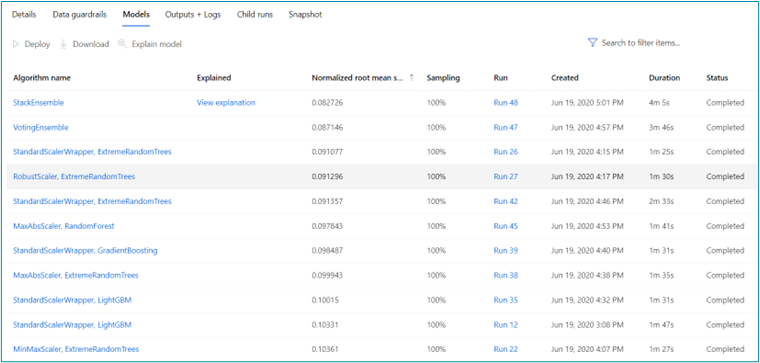Click the filter funnel icon

tap(592, 43)
